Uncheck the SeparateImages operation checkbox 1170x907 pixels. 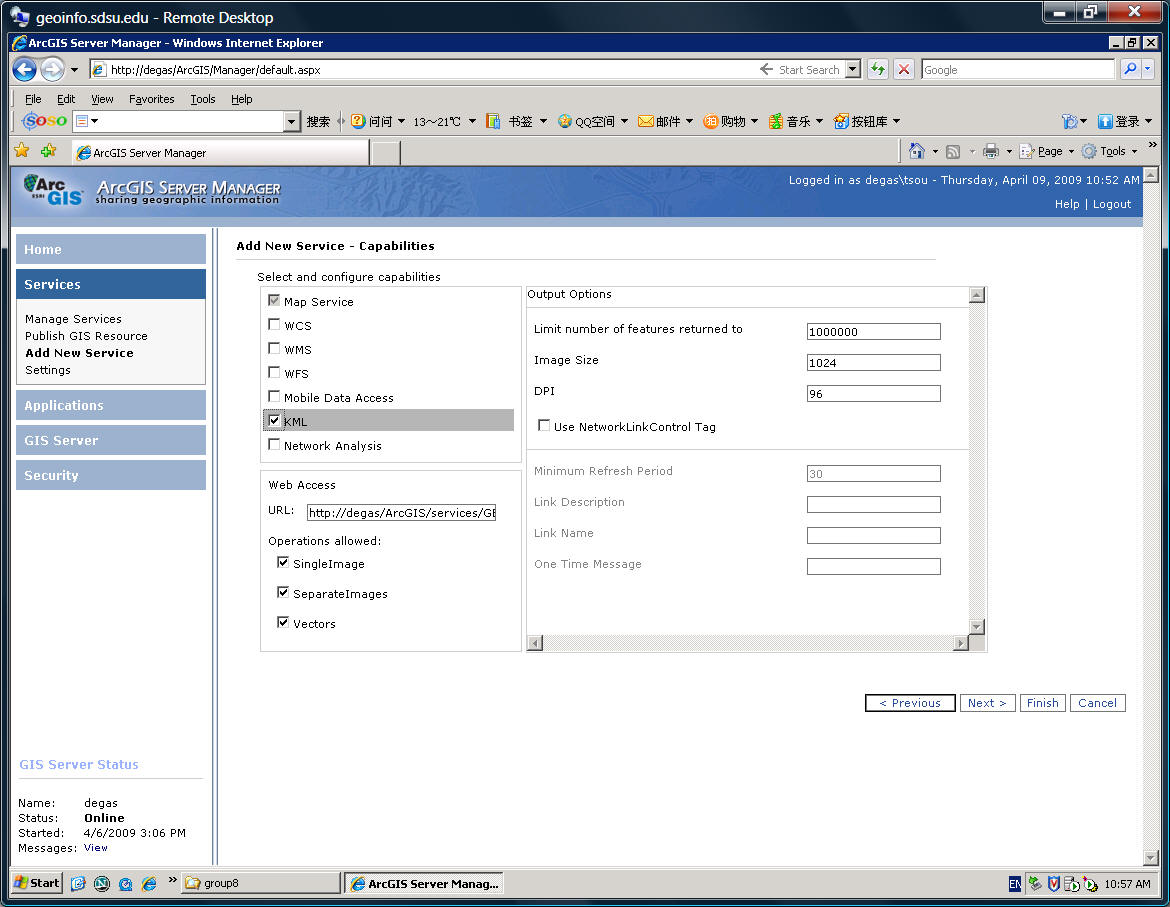click(x=283, y=591)
